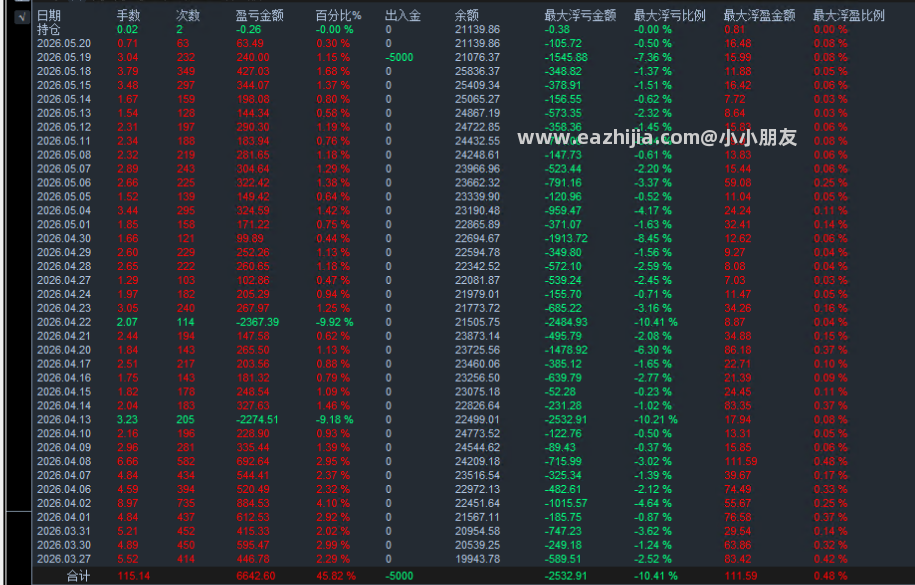915x585 pixels.
Task: Click balance value 25836.37
Action: point(477,71)
